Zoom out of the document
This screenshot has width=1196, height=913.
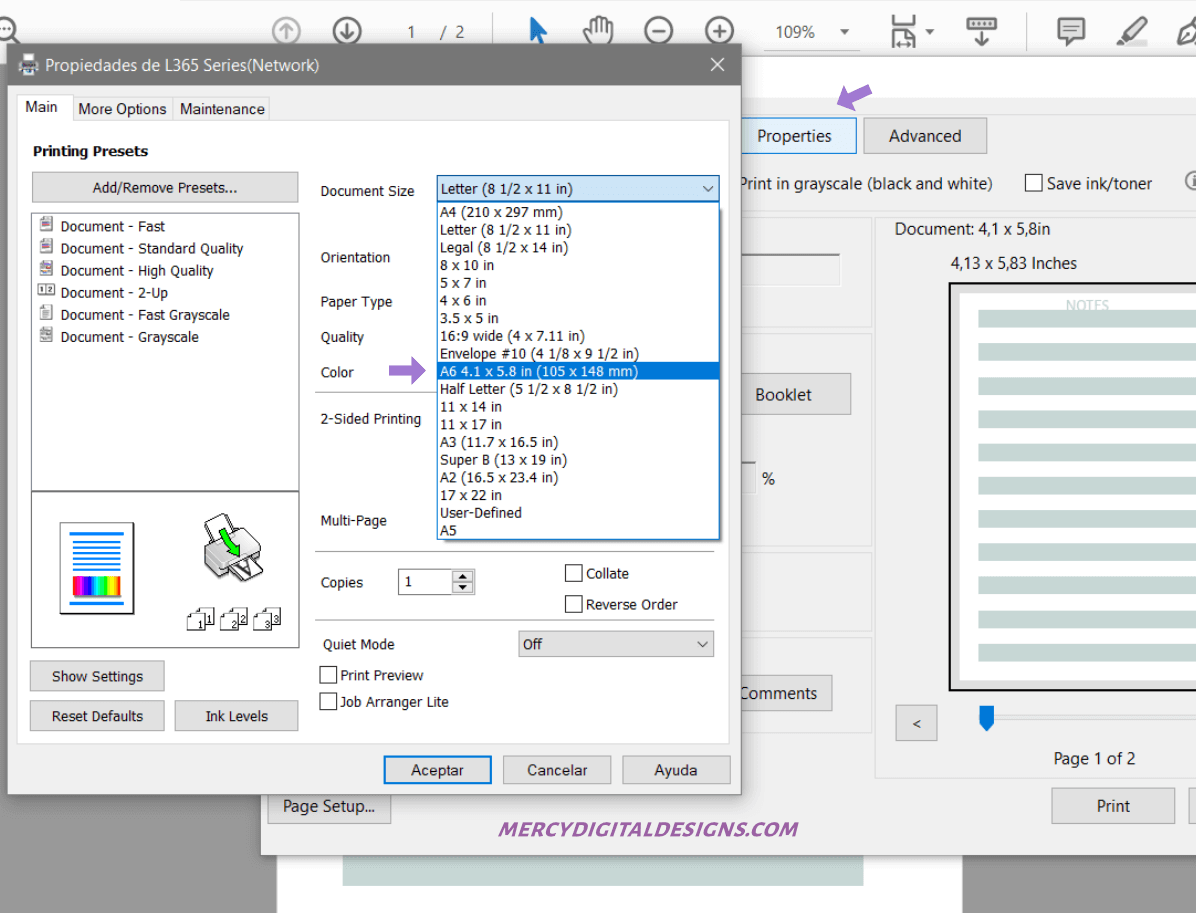659,31
